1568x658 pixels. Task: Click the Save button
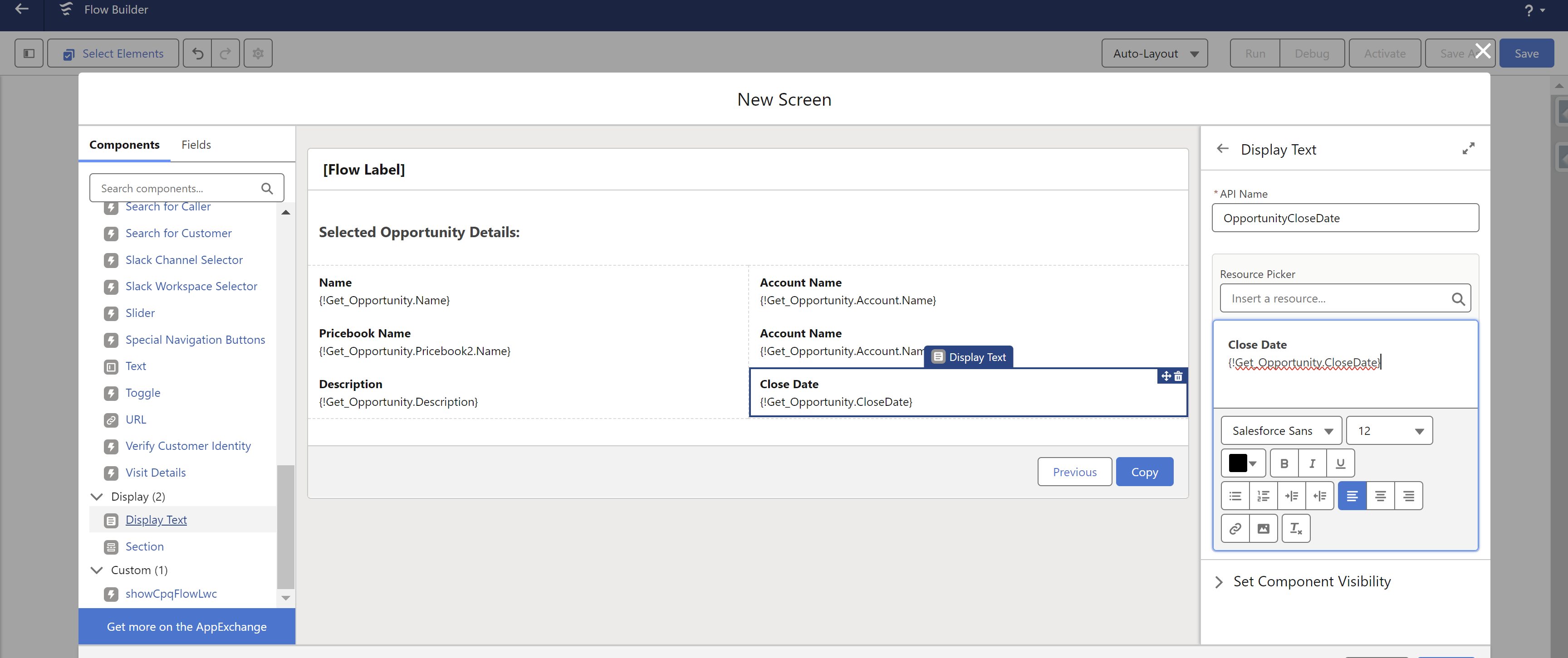pos(1526,54)
